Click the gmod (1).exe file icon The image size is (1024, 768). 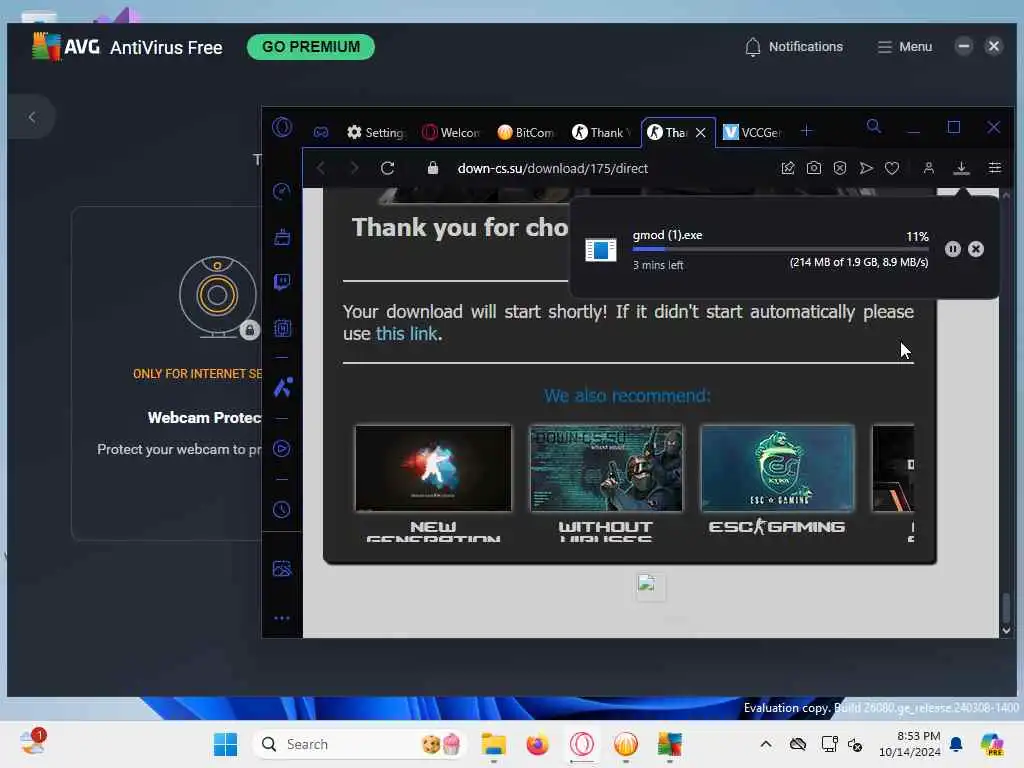601,249
